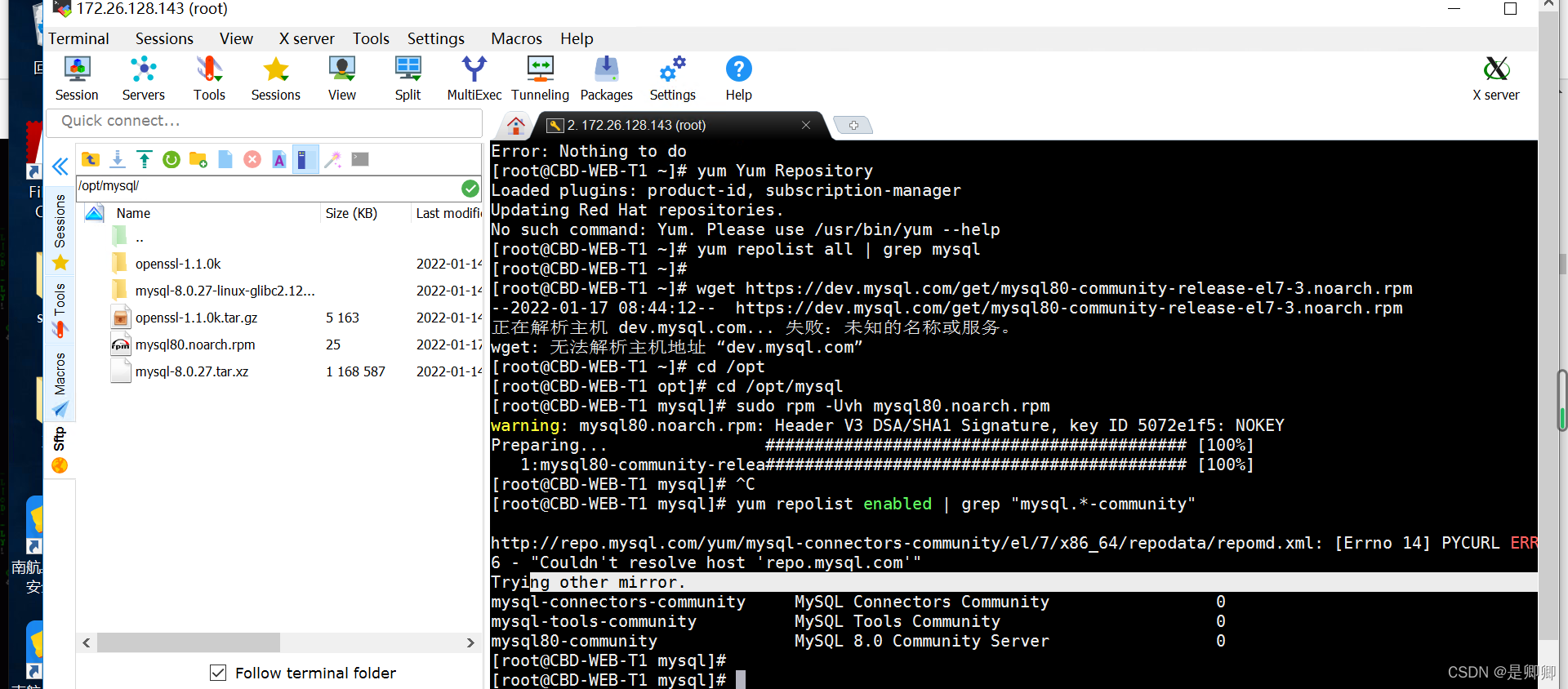Open the Terminal menu

[x=78, y=38]
